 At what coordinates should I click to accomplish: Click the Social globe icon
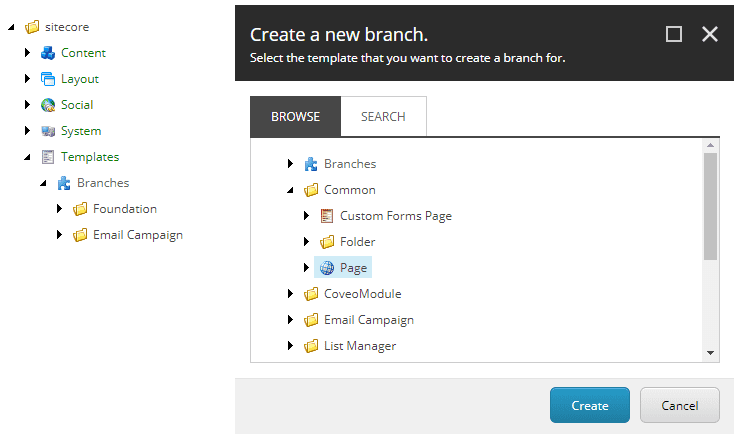click(x=48, y=104)
